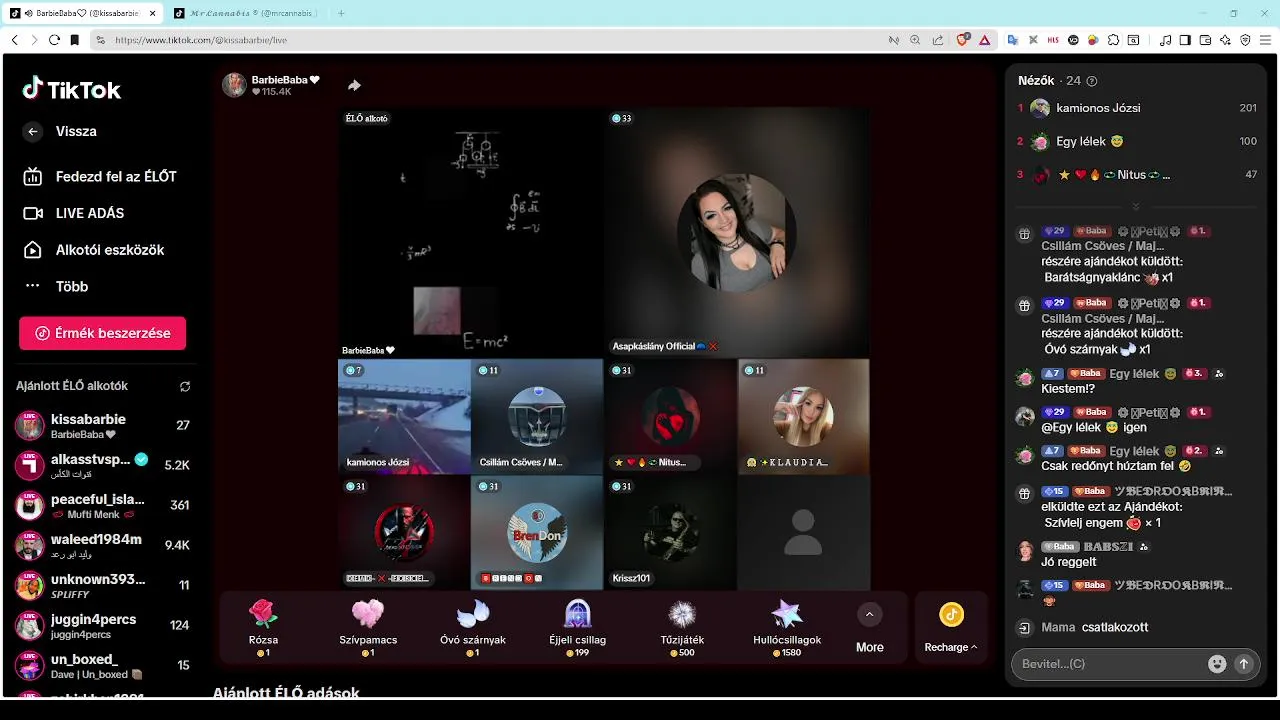The width and height of the screenshot is (1280, 720).
Task: Select BrenDon guest tile
Action: tap(537, 533)
